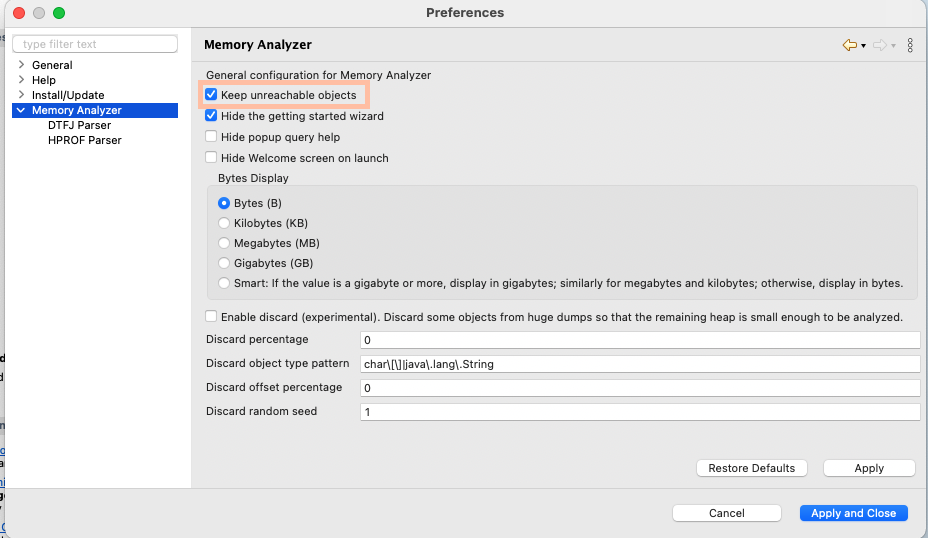The height and width of the screenshot is (538, 928).
Task: Click the forward navigation arrow icon
Action: [x=879, y=45]
